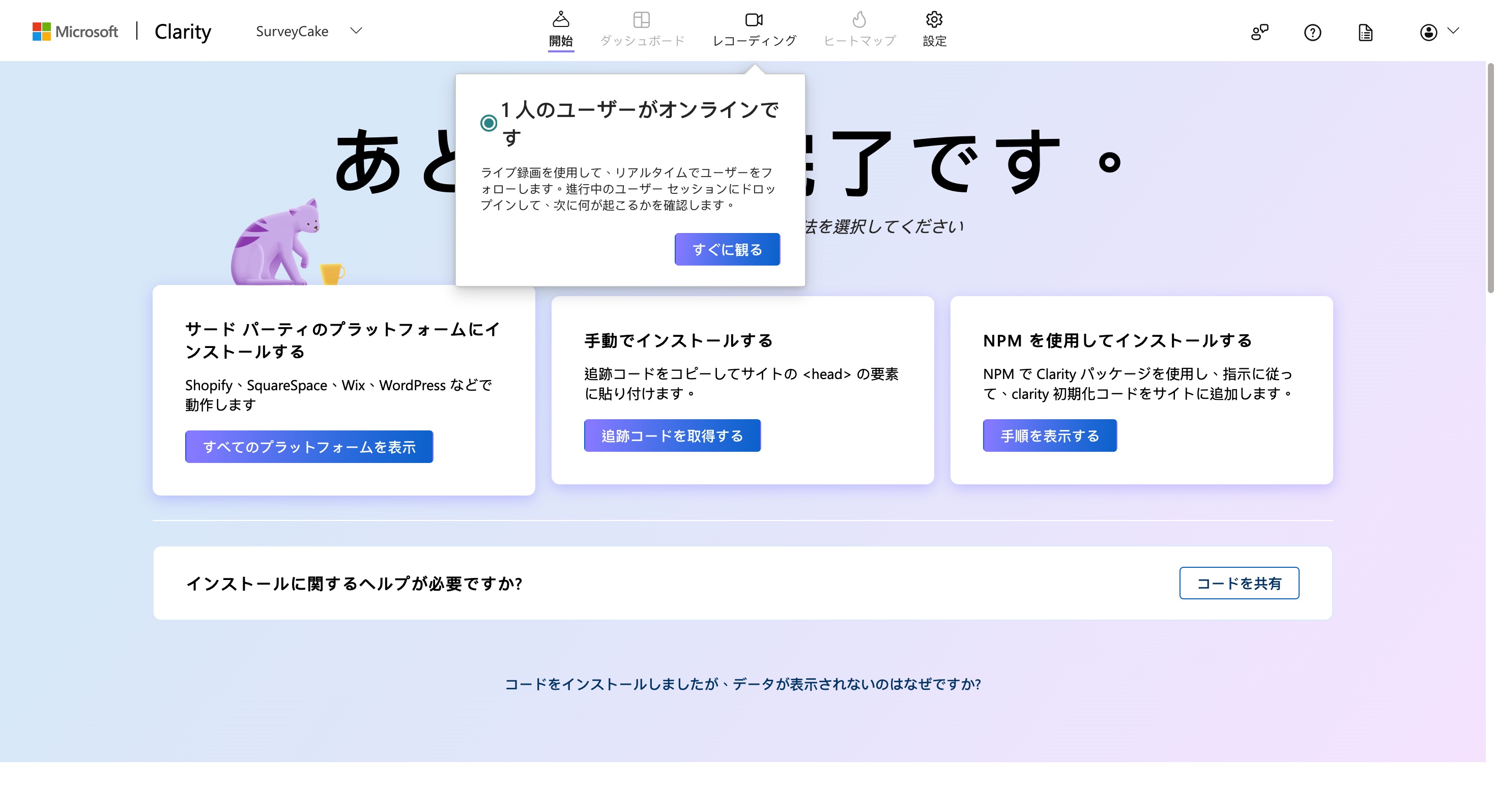
Task: Open the help question mark icon
Action: [x=1312, y=32]
